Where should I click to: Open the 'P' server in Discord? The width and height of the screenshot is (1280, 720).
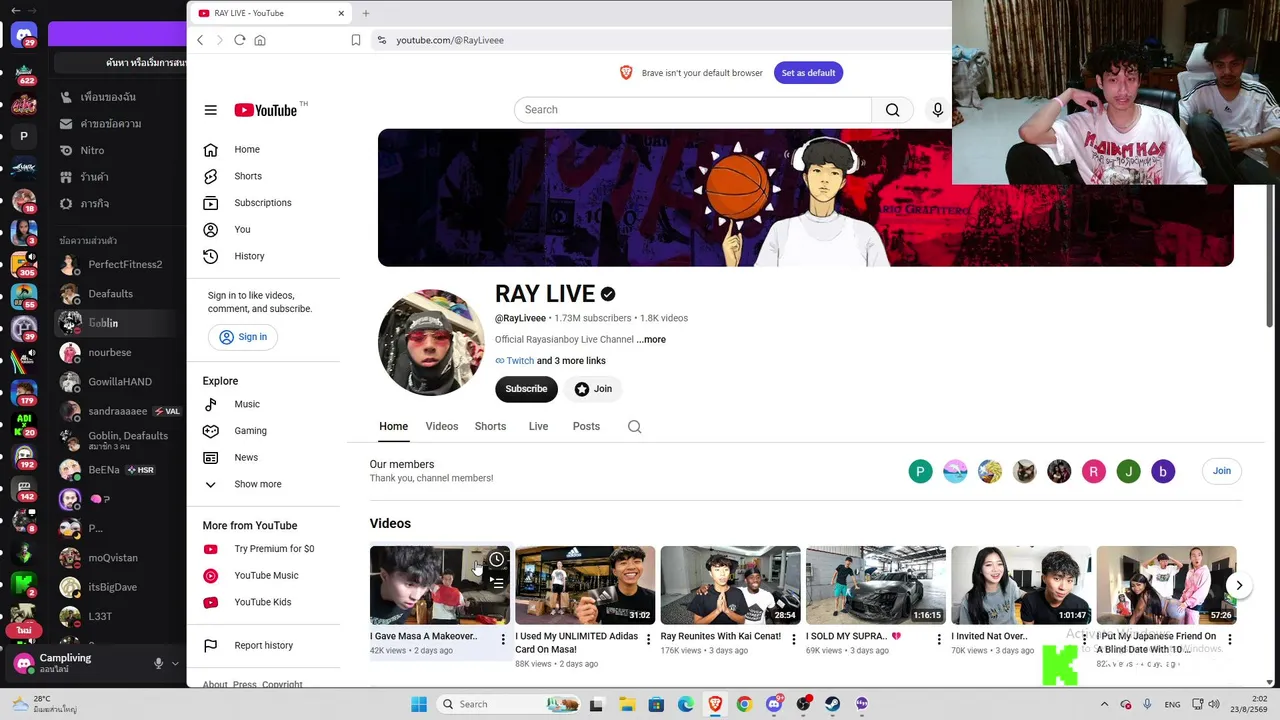point(24,136)
